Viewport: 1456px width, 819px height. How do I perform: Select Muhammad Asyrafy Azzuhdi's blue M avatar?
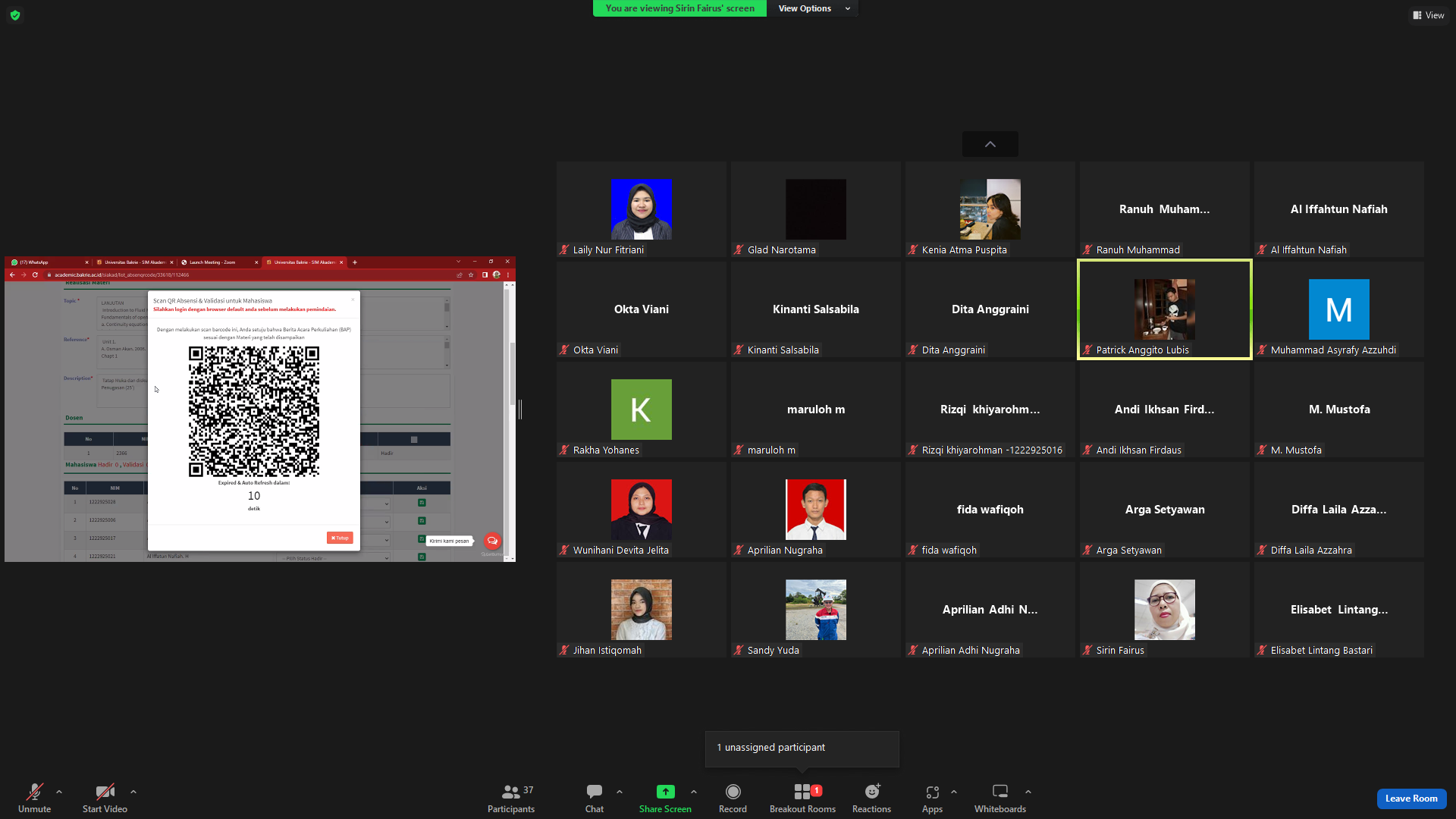coord(1339,309)
